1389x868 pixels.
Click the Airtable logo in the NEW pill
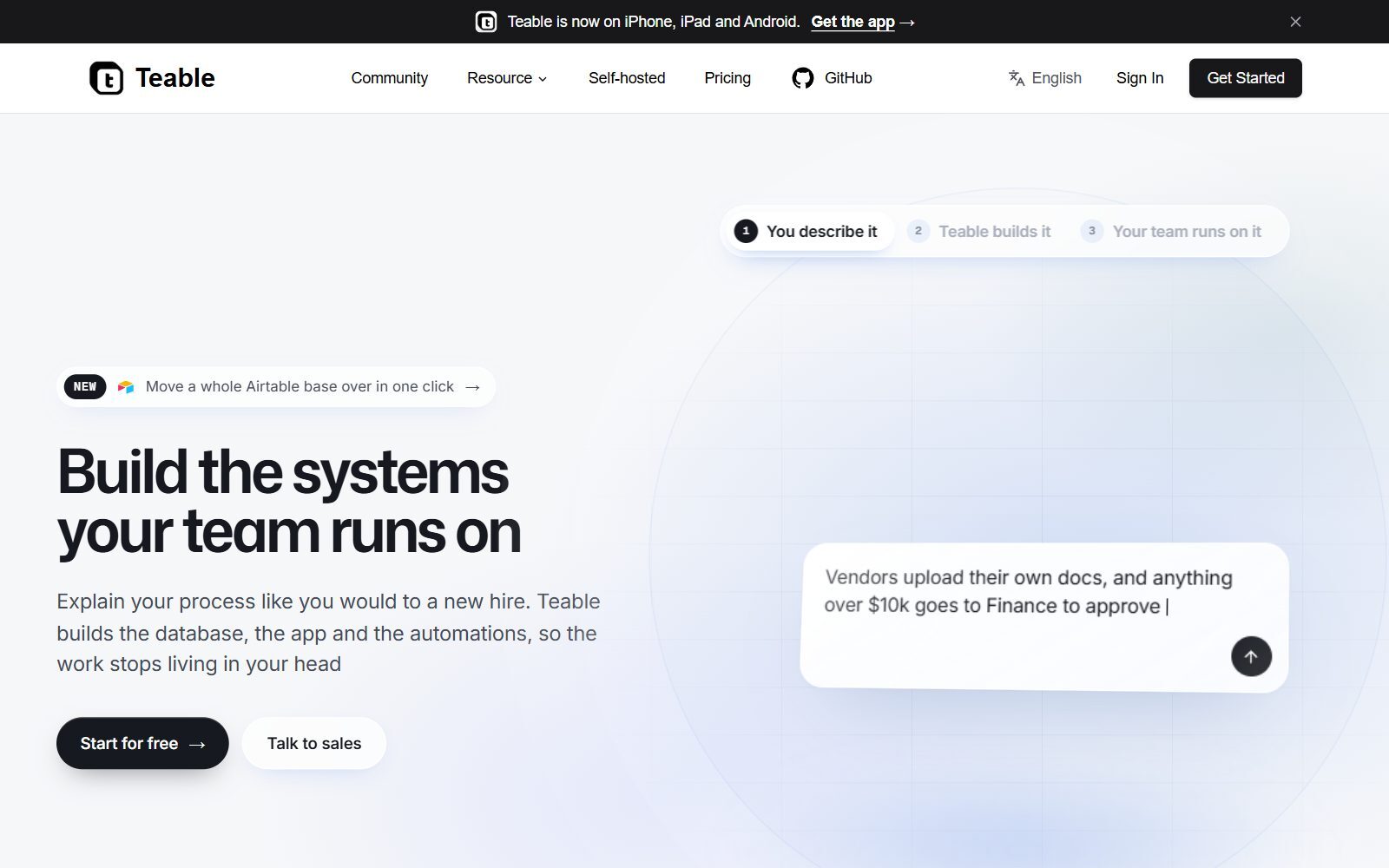[126, 387]
